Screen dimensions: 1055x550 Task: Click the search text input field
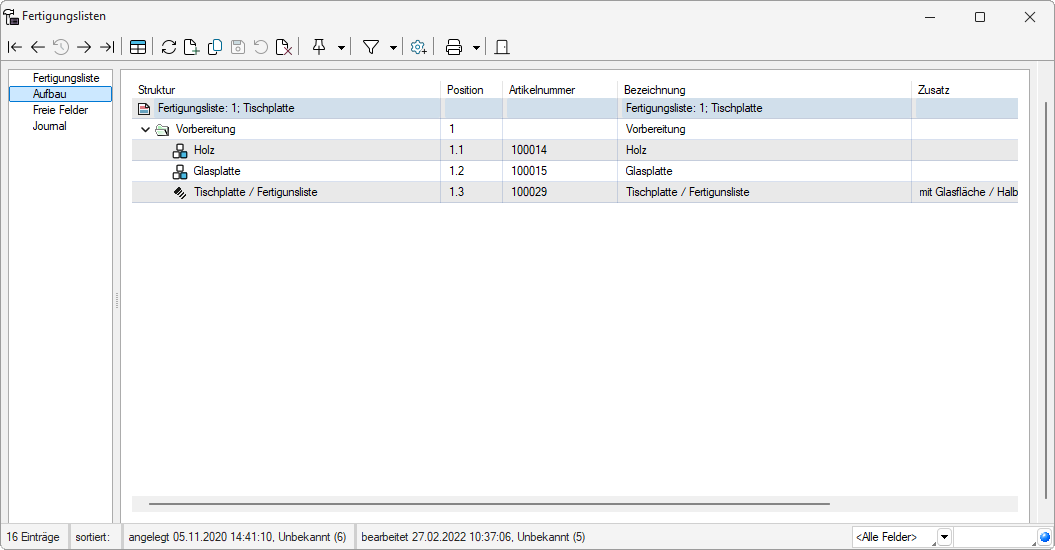pyautogui.click(x=993, y=538)
